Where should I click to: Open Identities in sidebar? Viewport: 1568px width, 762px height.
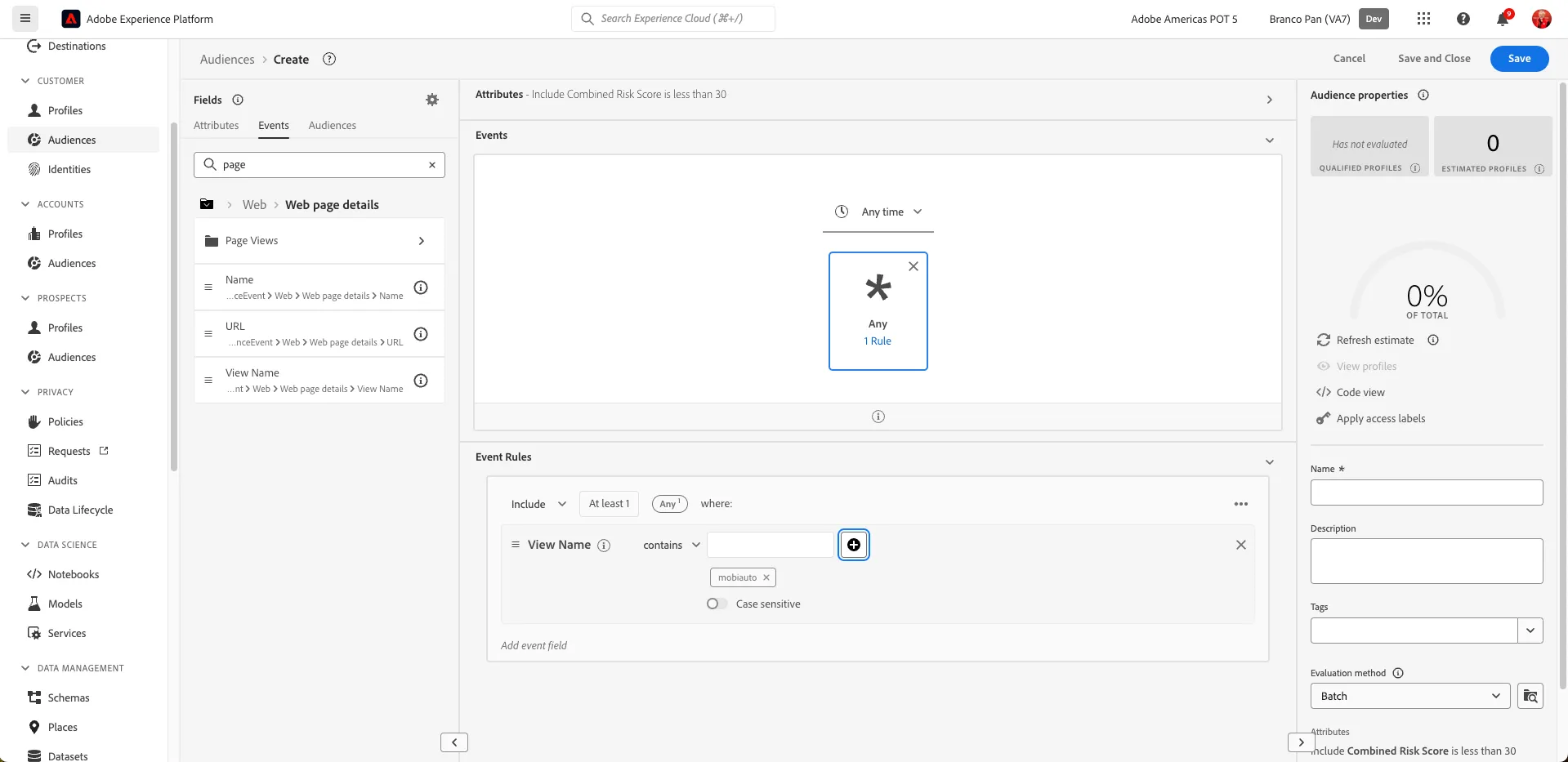point(69,169)
